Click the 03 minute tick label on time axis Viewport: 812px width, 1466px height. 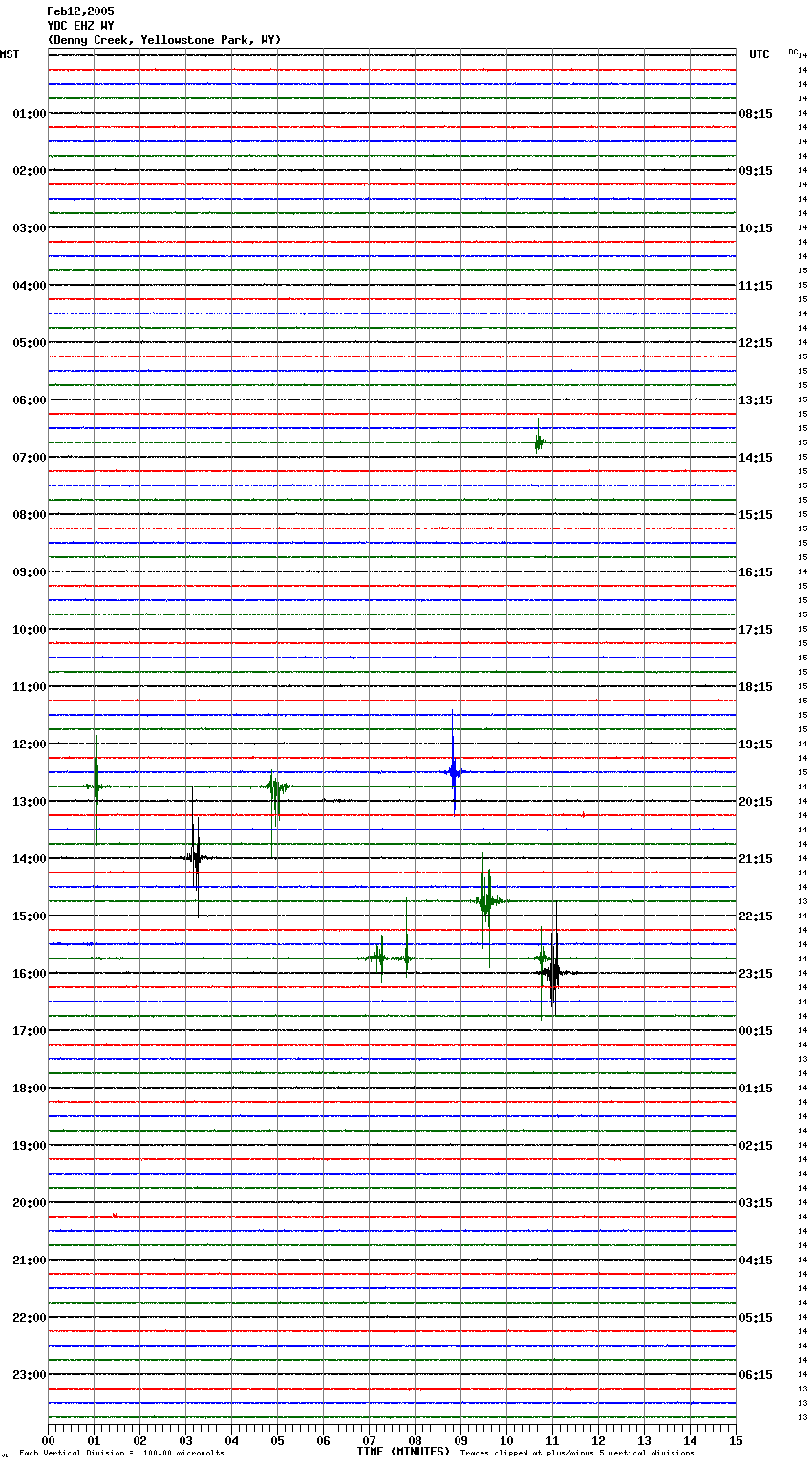[185, 1440]
